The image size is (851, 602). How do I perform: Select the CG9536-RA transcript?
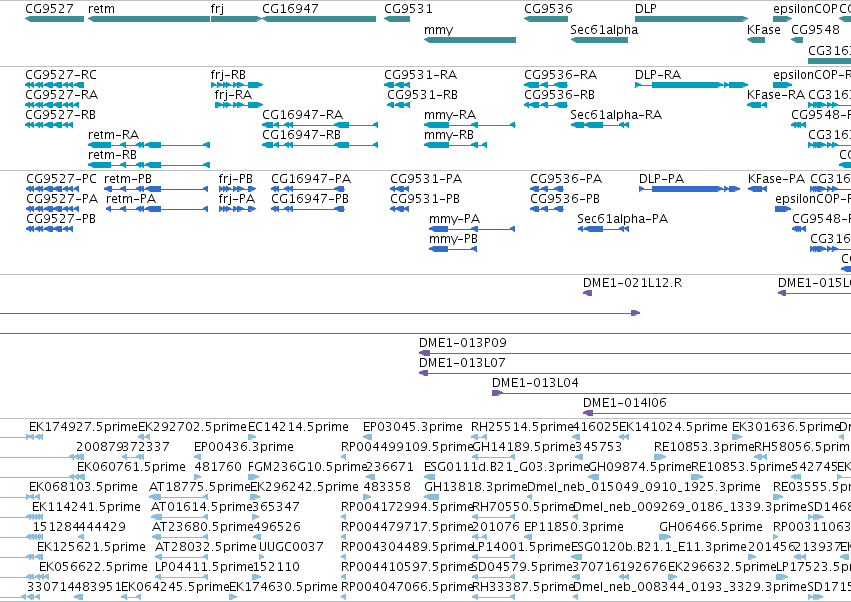(x=545, y=85)
